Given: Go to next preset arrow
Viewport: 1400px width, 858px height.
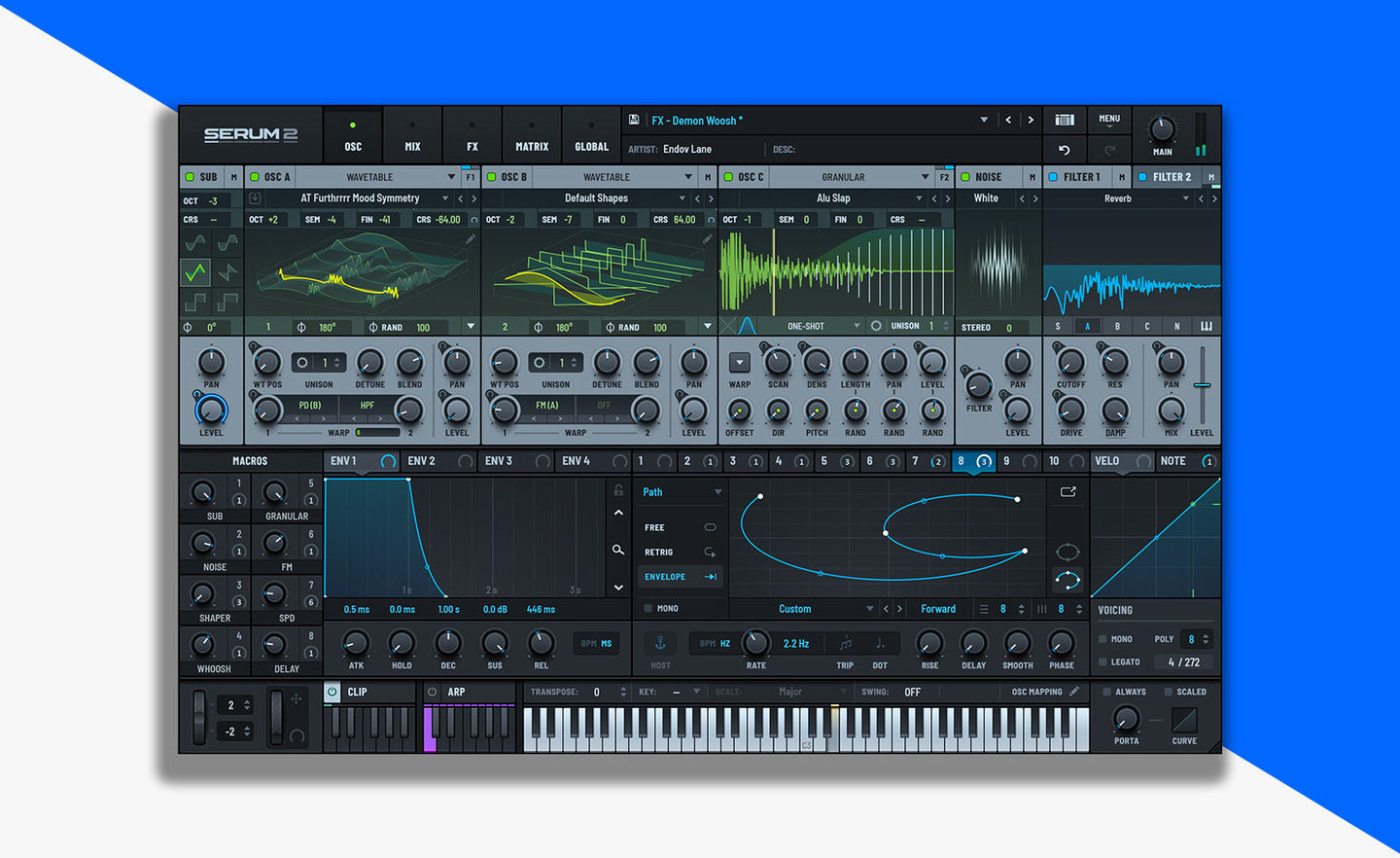Looking at the screenshot, I should click(x=1031, y=120).
